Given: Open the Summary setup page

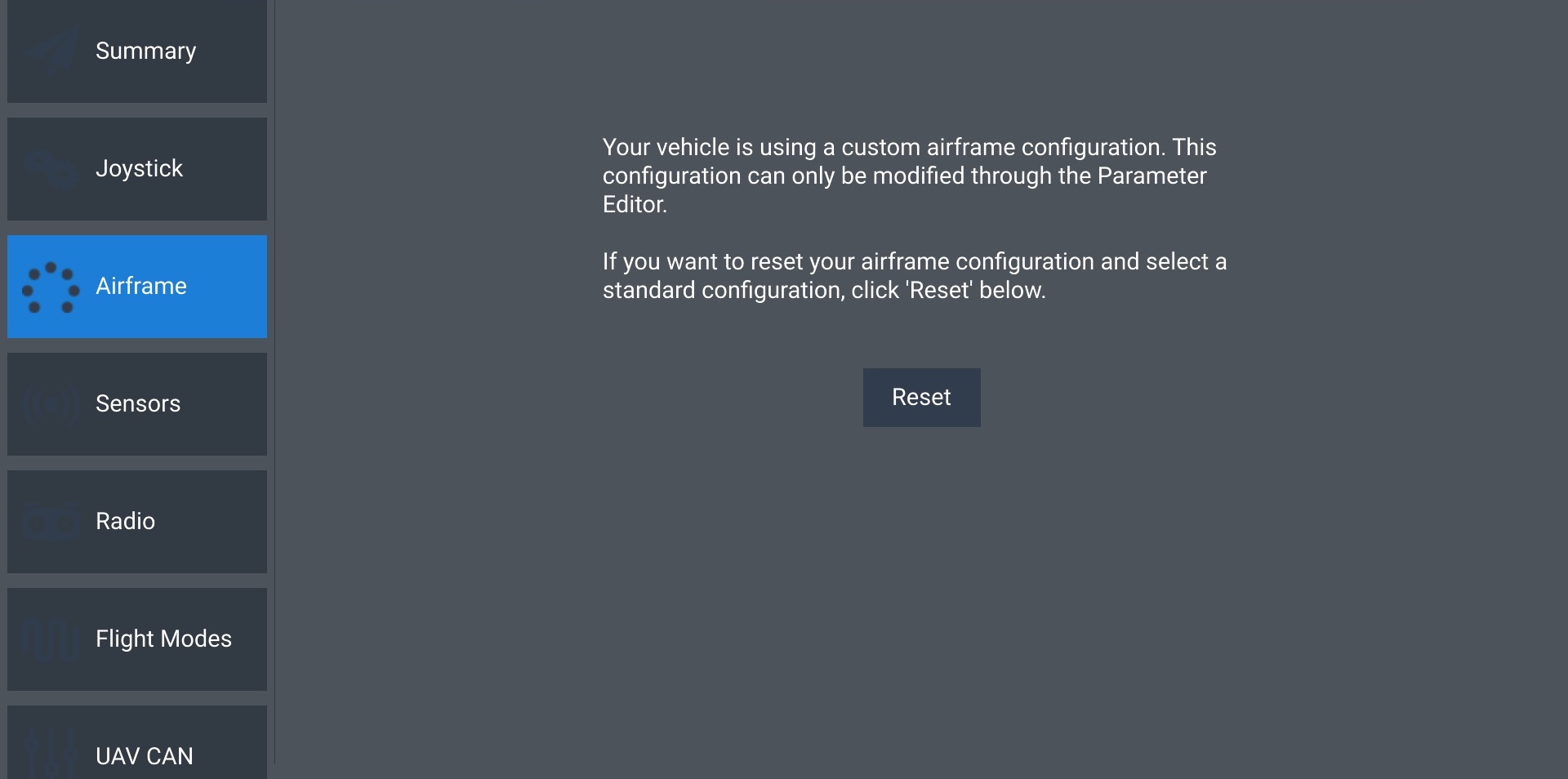Looking at the screenshot, I should [x=145, y=51].
